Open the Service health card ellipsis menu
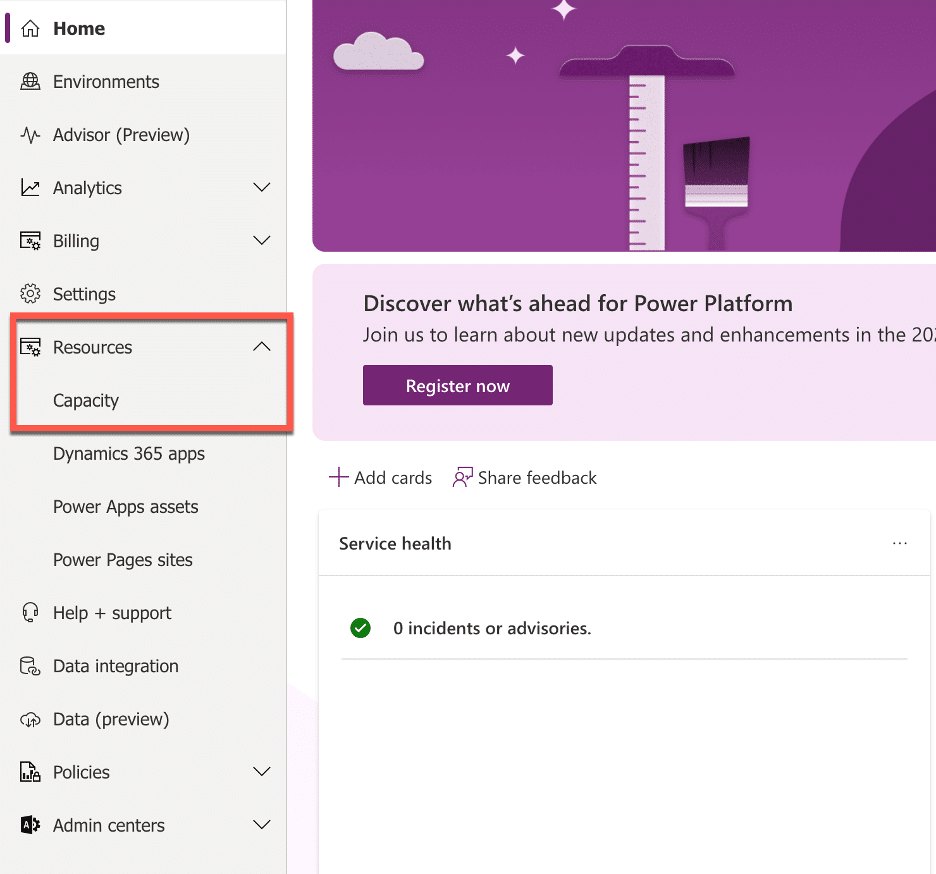 click(900, 543)
